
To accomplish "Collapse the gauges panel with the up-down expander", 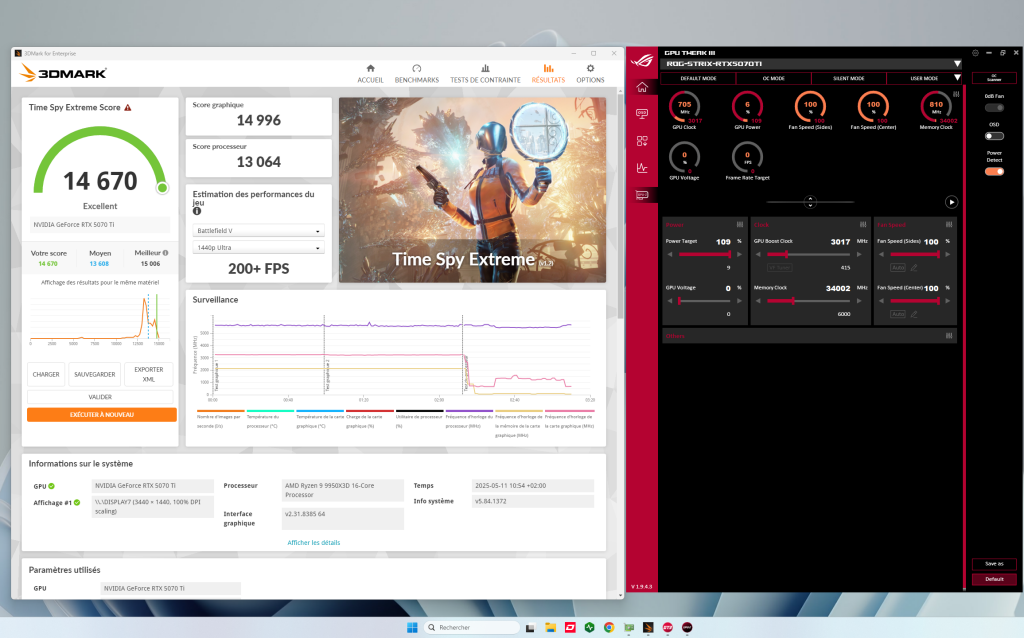I will [x=810, y=202].
